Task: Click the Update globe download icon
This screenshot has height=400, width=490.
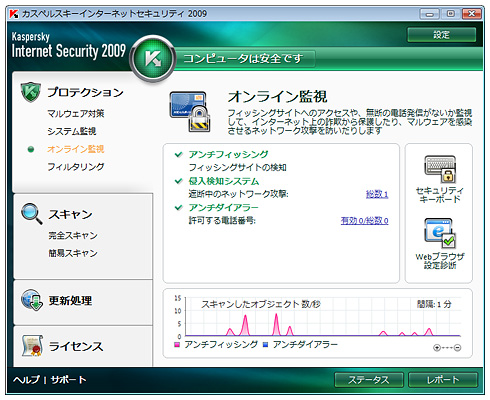Action: 32,300
